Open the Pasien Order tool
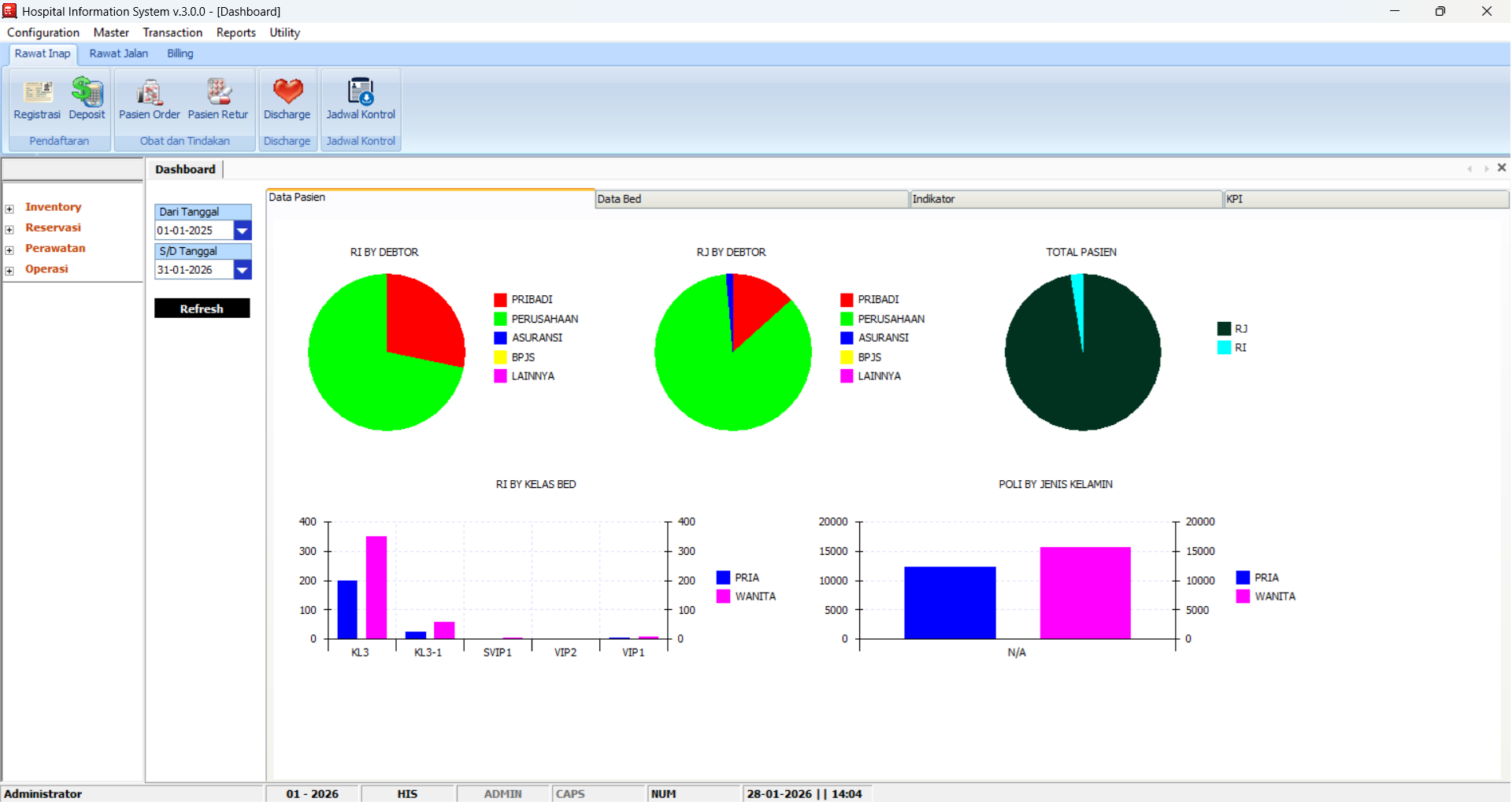This screenshot has width=1512, height=802. coord(149,93)
